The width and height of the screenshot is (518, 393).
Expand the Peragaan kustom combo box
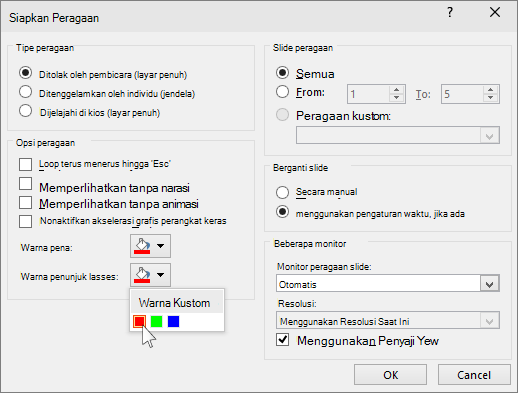489,136
